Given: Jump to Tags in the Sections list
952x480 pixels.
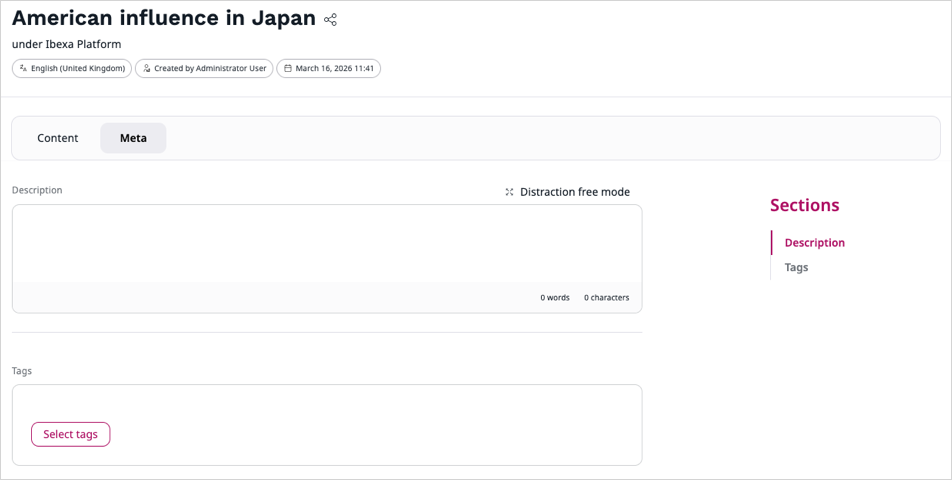Looking at the screenshot, I should (796, 267).
